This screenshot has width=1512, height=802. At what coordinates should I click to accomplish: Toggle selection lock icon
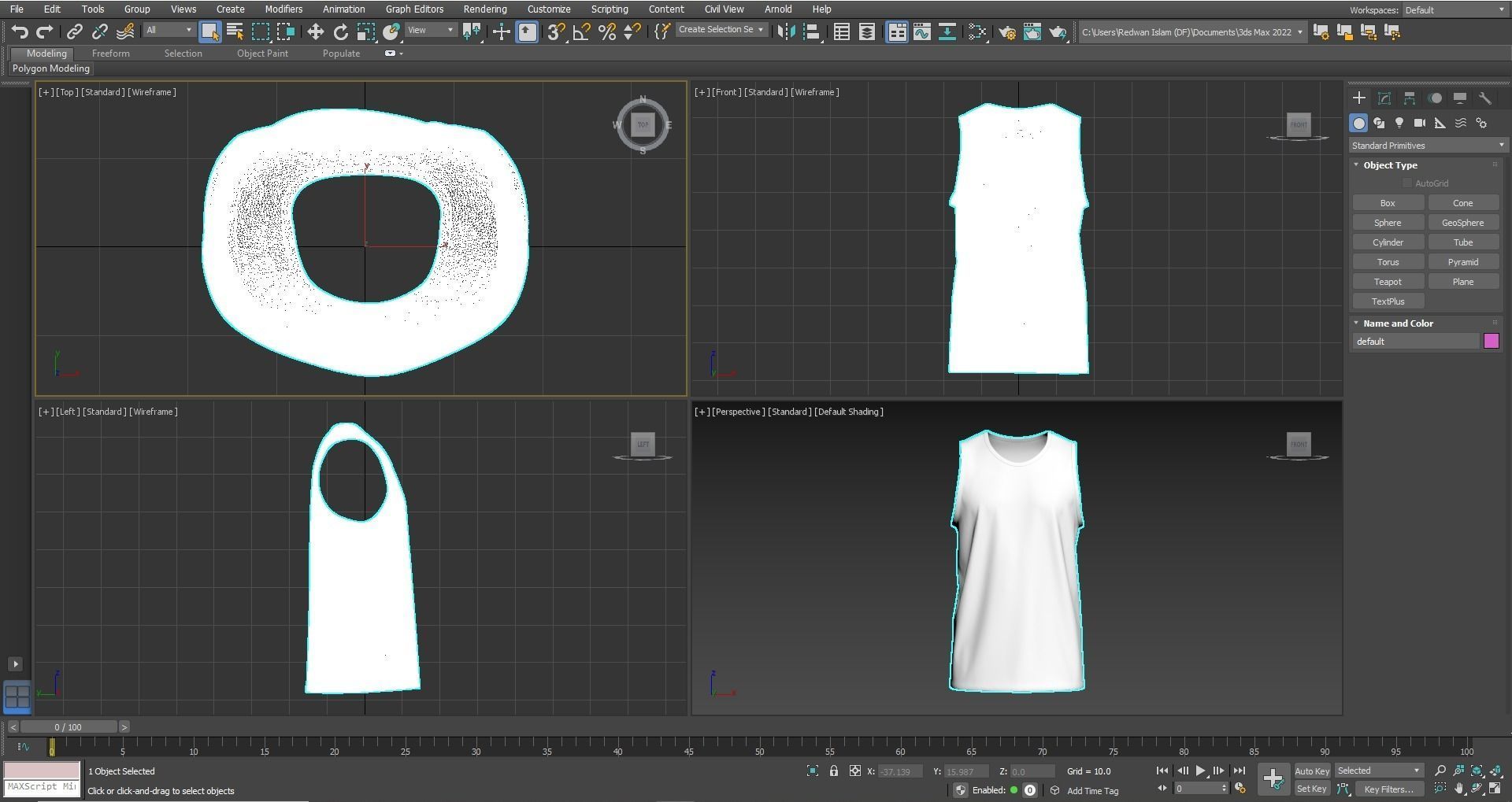click(x=834, y=771)
